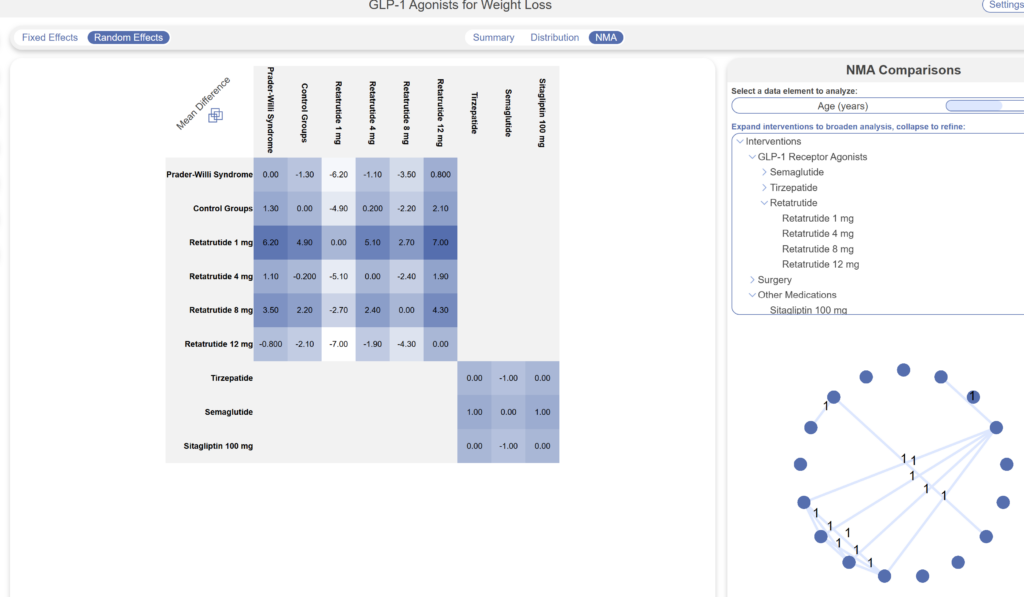Click the Control Groups row header
Viewport: 1024px width, 597px height.
point(223,208)
